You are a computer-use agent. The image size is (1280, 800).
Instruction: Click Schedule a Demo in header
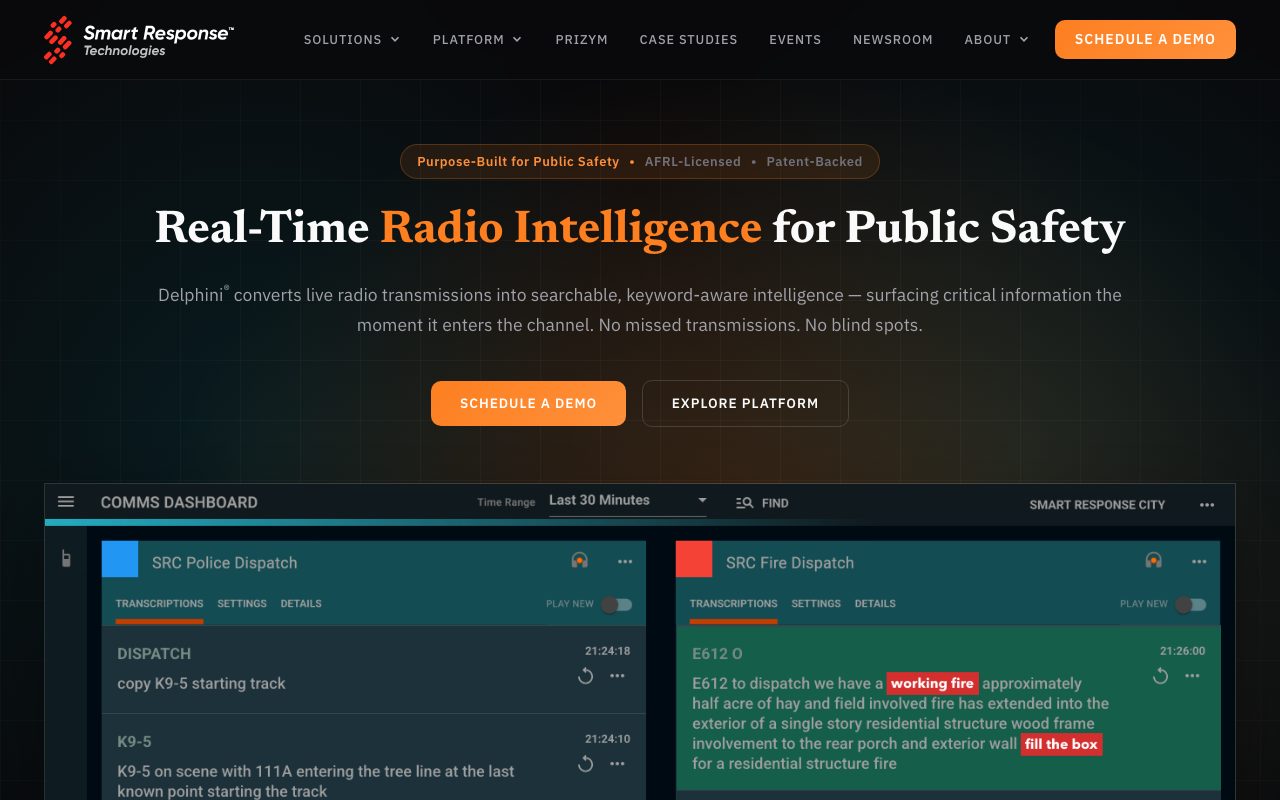(x=1145, y=40)
